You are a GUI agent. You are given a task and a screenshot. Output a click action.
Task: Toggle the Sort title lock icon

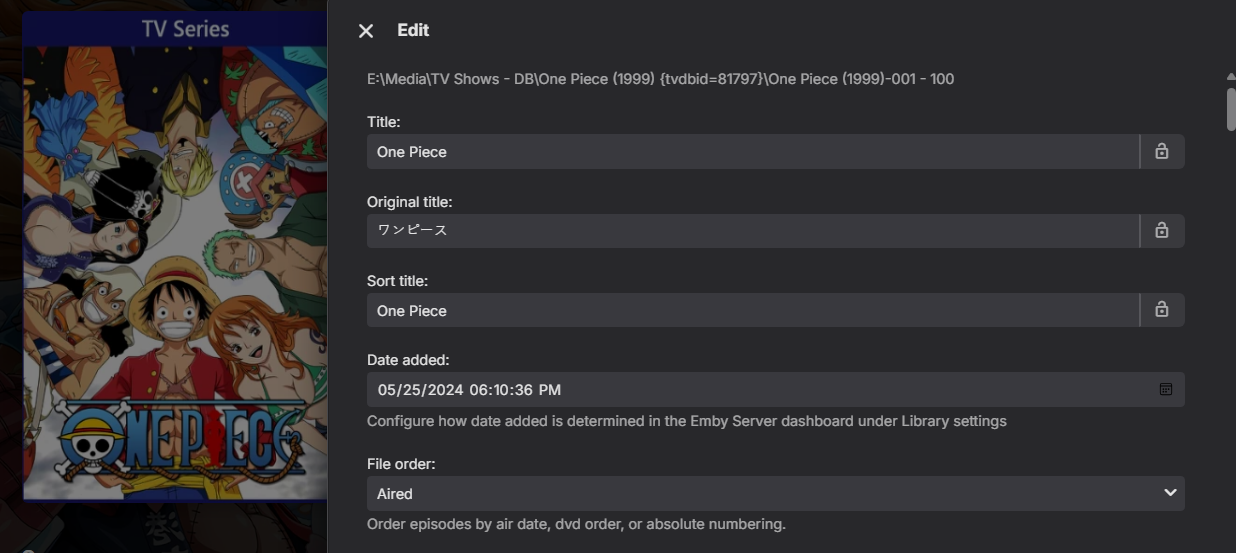coord(1162,310)
